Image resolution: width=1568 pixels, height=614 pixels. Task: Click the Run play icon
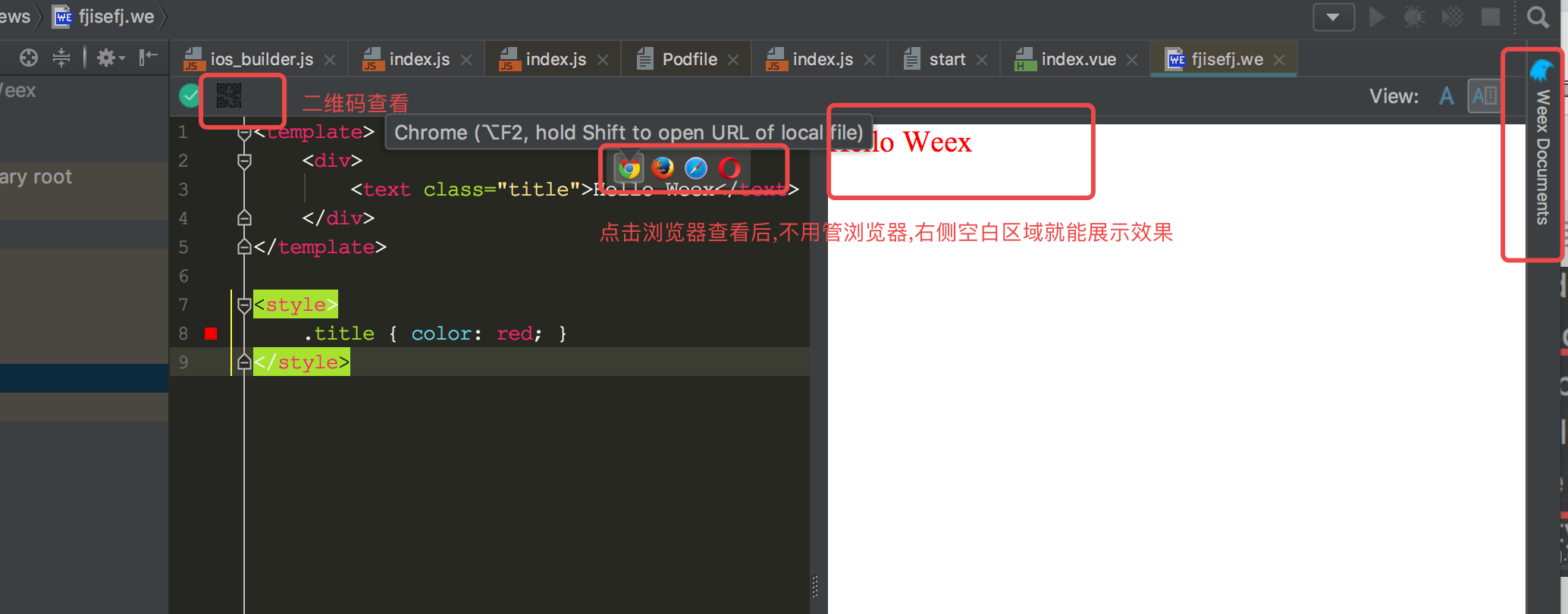coord(1377,17)
